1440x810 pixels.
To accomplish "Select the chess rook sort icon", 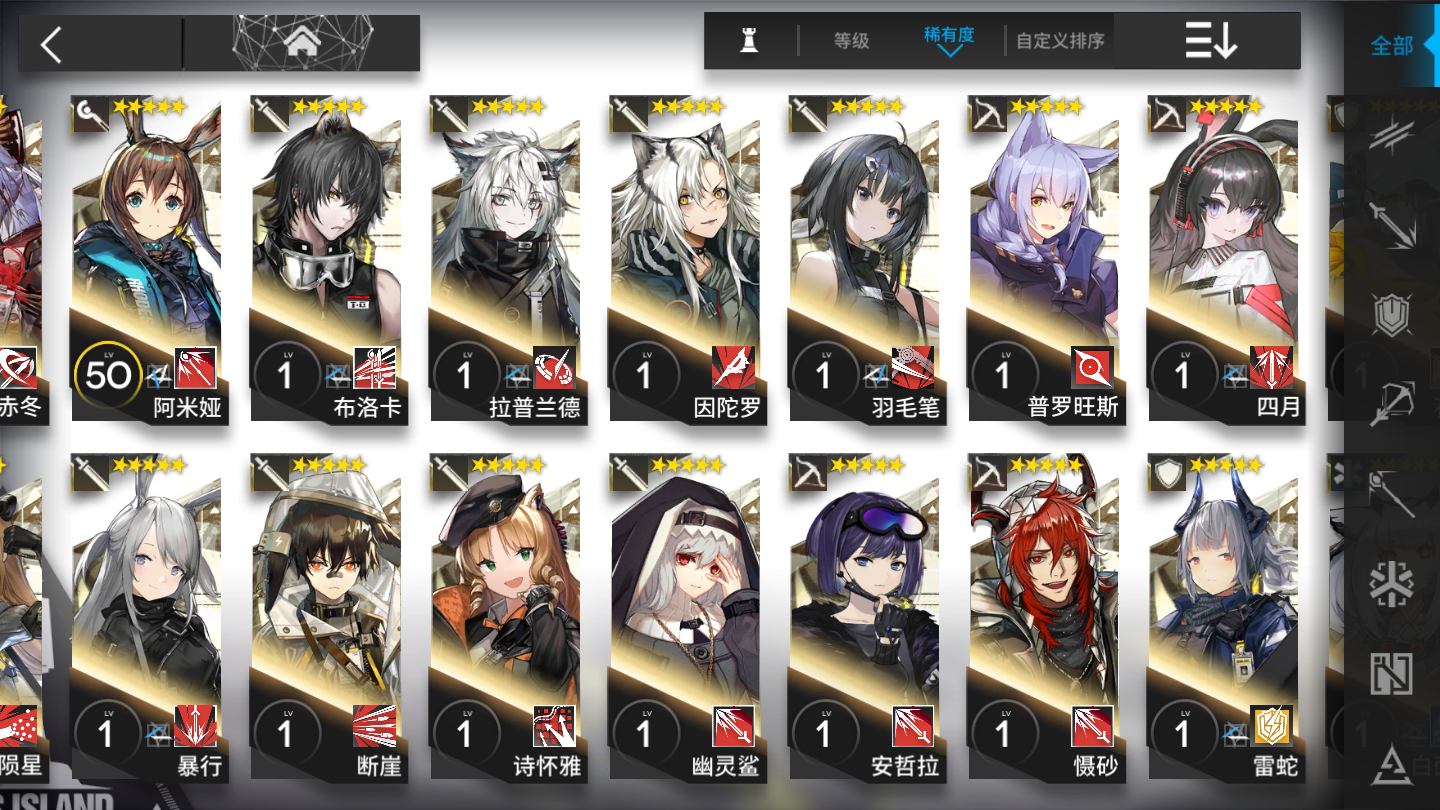I will point(747,41).
